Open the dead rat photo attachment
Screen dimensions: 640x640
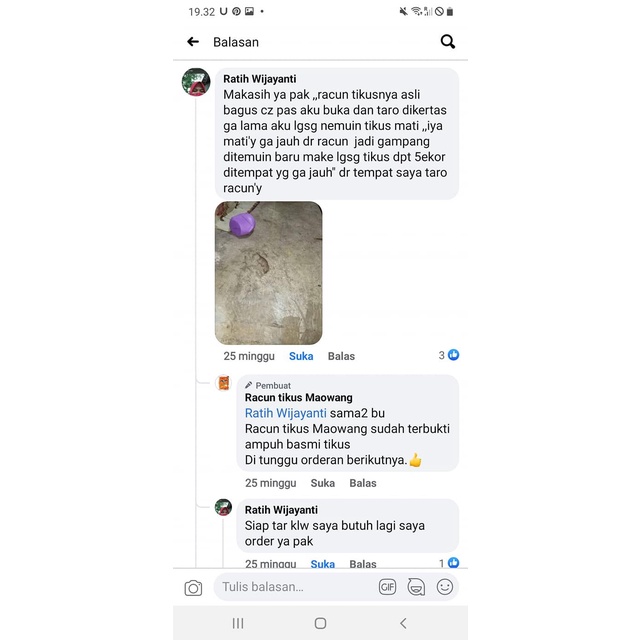269,273
